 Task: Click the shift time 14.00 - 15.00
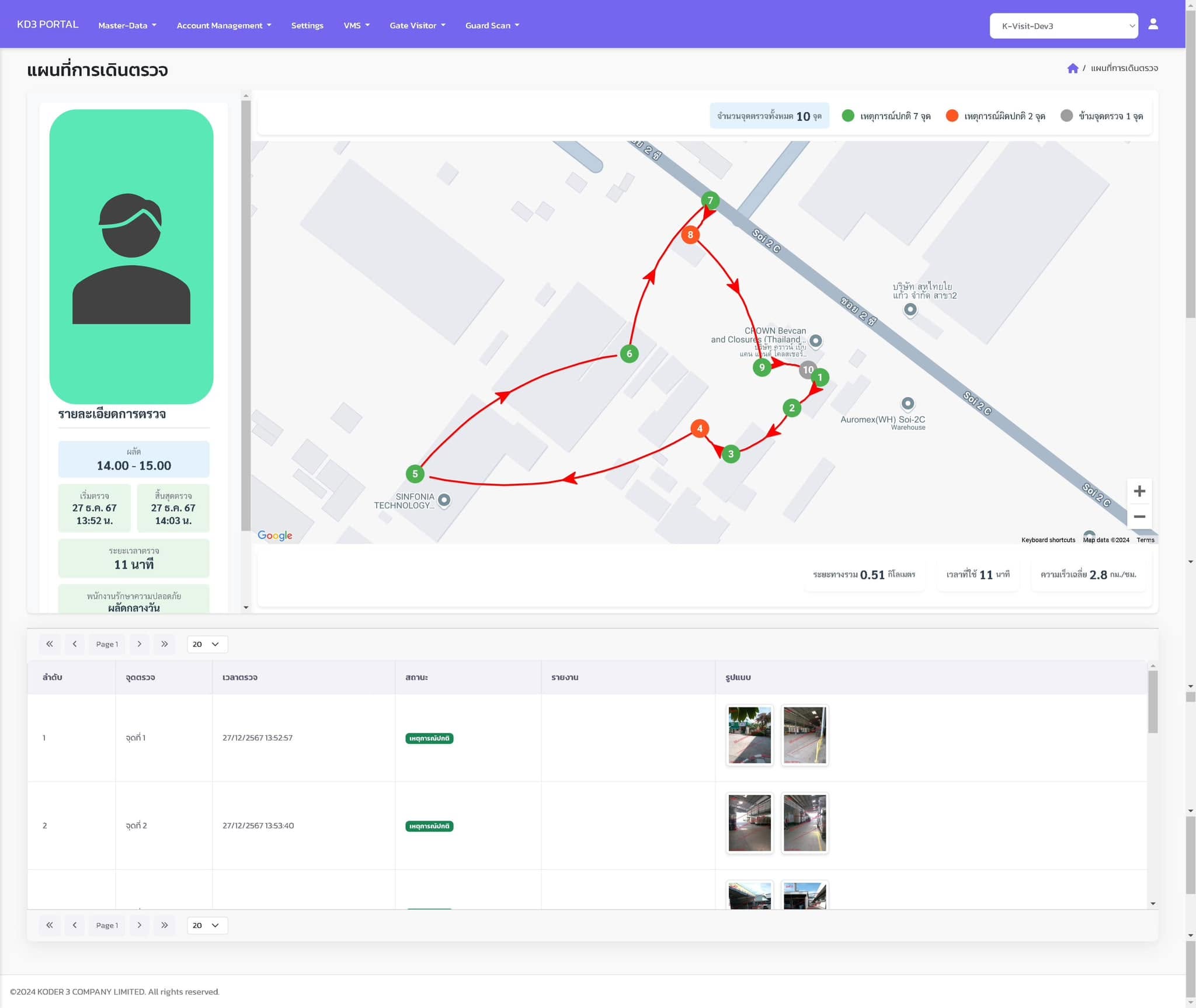click(134, 465)
